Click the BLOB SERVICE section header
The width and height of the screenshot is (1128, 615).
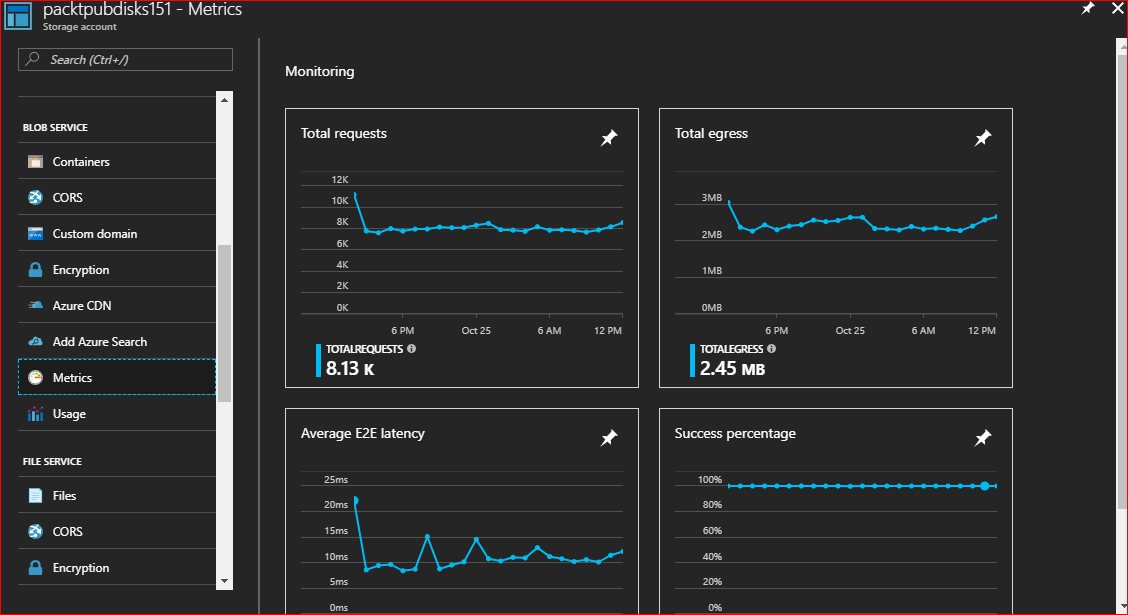coord(55,127)
